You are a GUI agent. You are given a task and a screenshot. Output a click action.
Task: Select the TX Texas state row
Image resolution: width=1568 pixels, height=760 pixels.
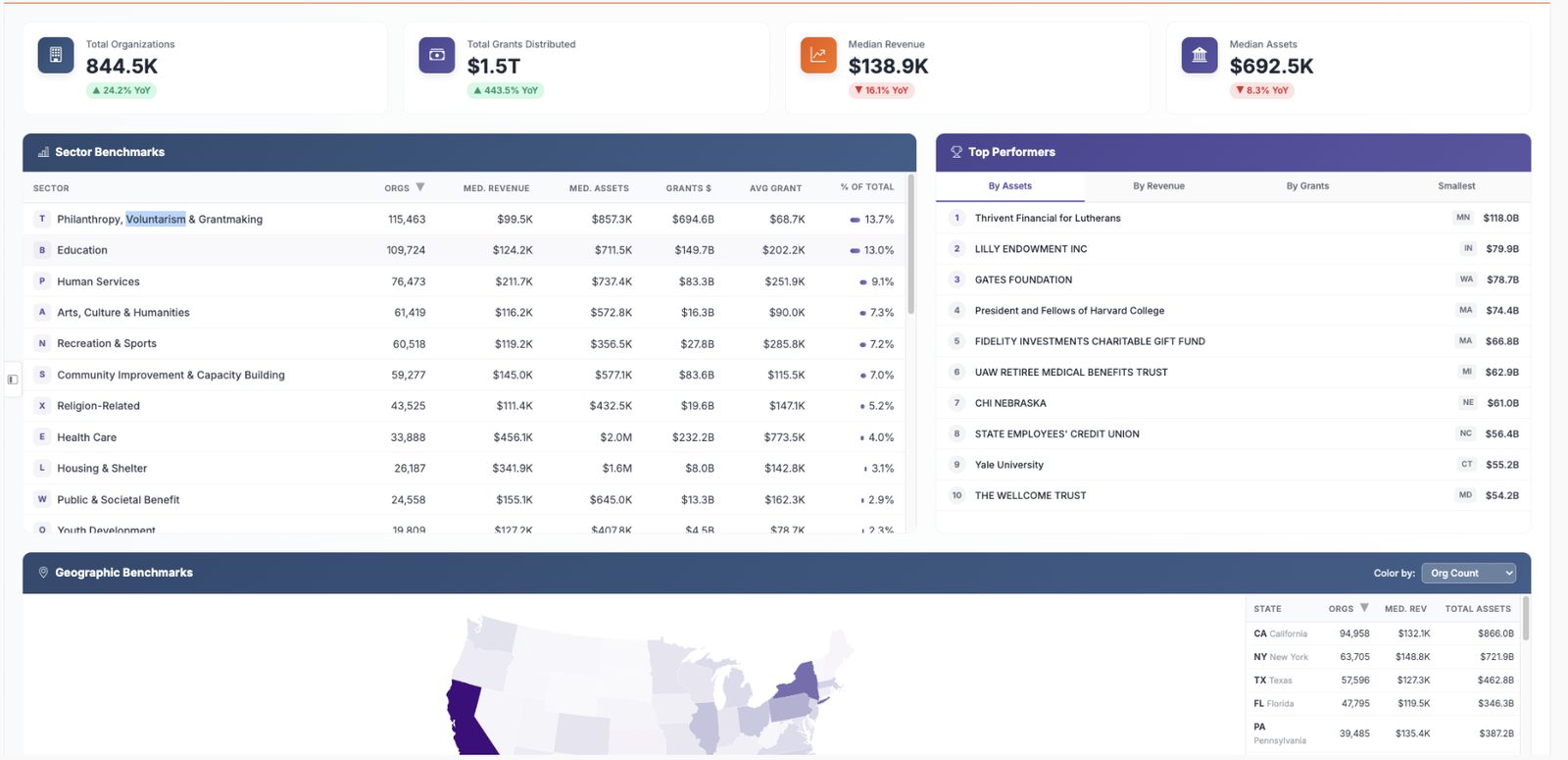1383,680
